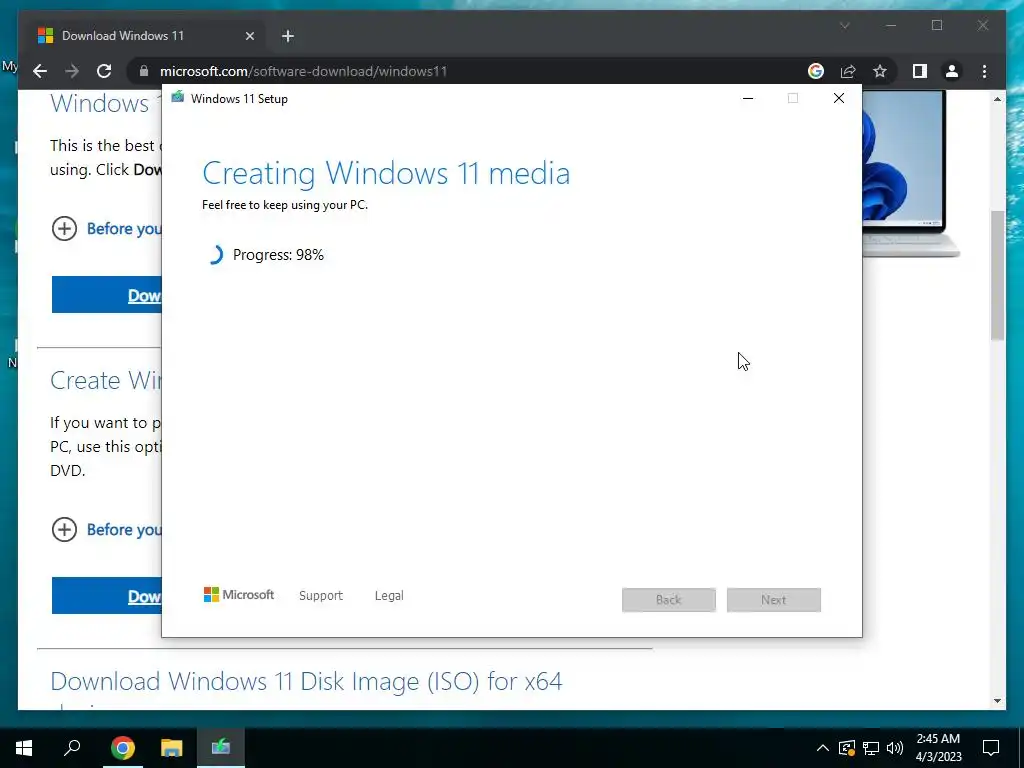Bookmark this tab star icon
This screenshot has height=768, width=1024.
[x=880, y=71]
